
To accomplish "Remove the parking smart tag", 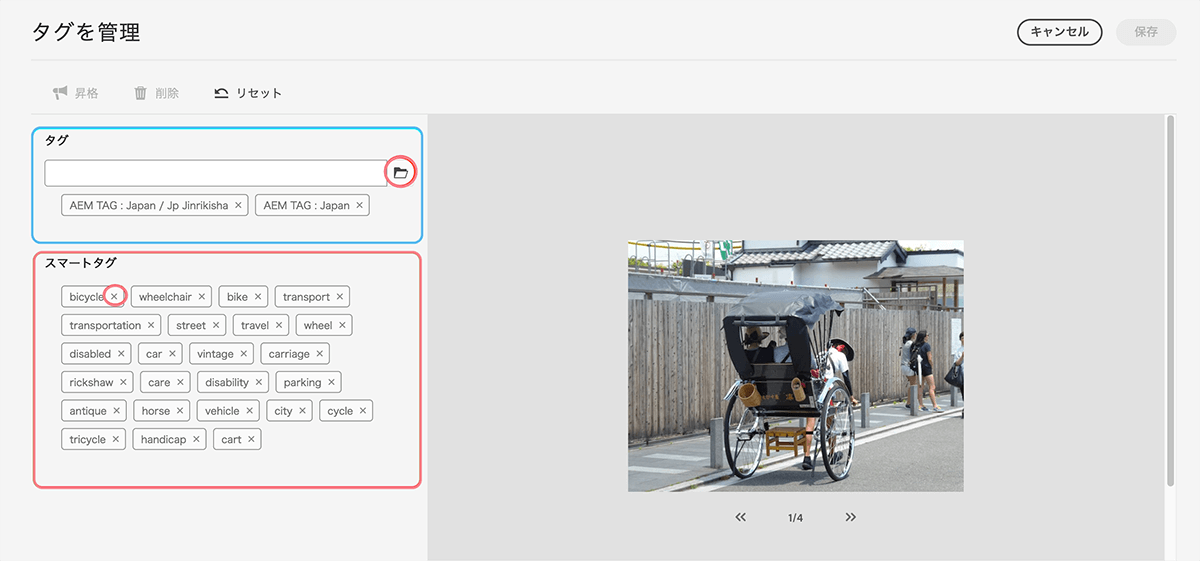I will tap(332, 382).
